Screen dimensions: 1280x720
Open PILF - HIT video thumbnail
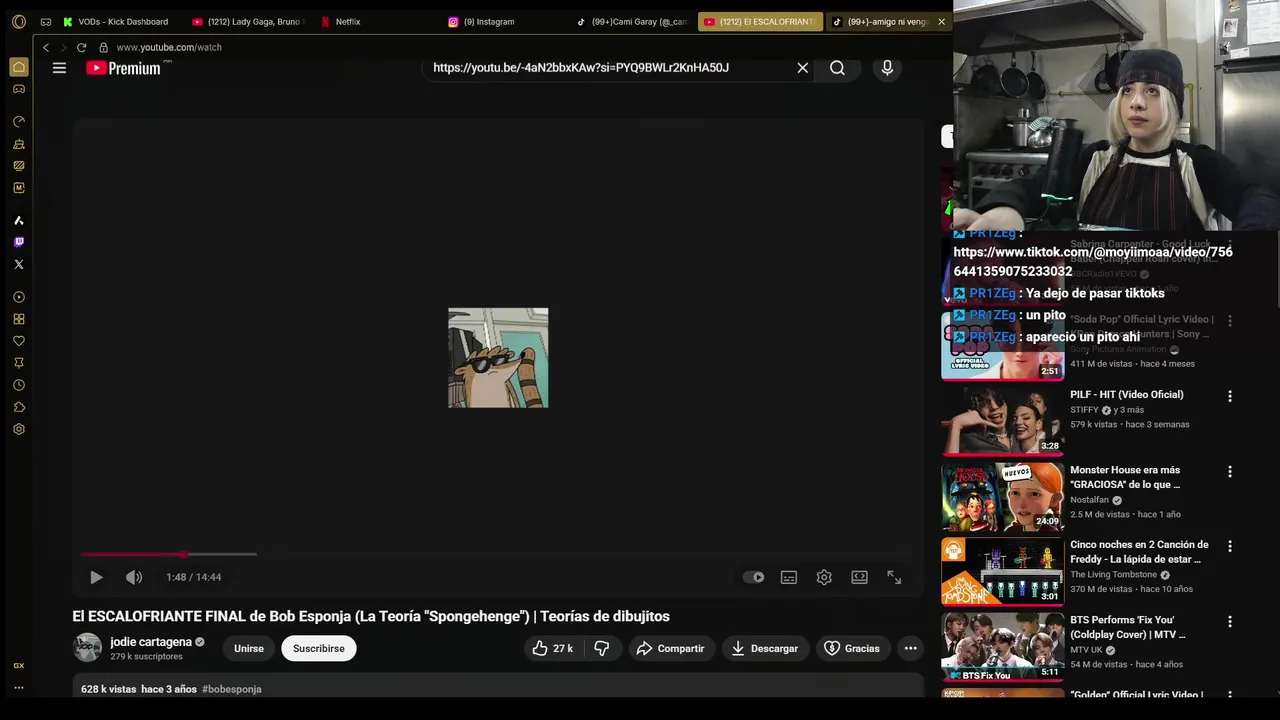pyautogui.click(x=1002, y=420)
